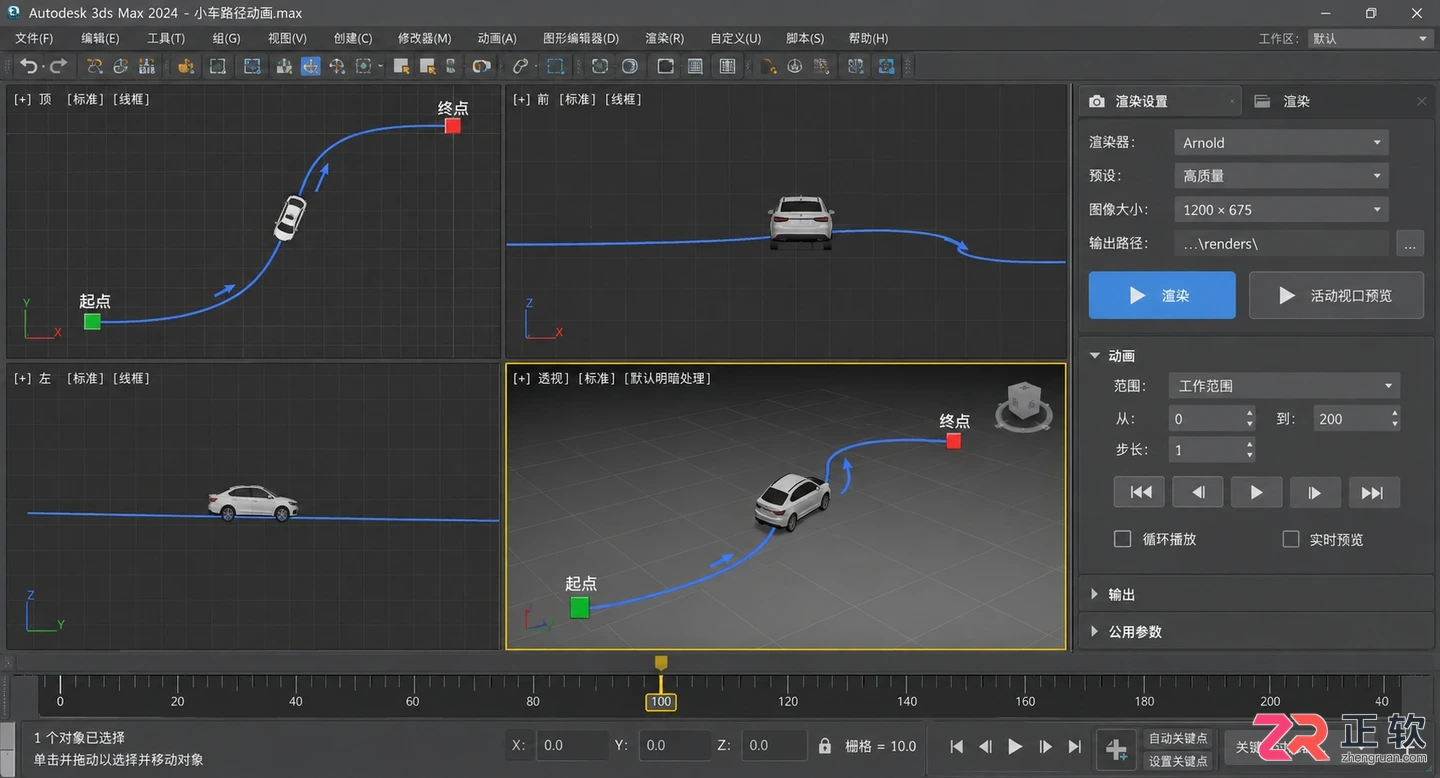Open the 范围 工作范围 dropdown
The height and width of the screenshot is (778, 1440).
tap(1284, 386)
